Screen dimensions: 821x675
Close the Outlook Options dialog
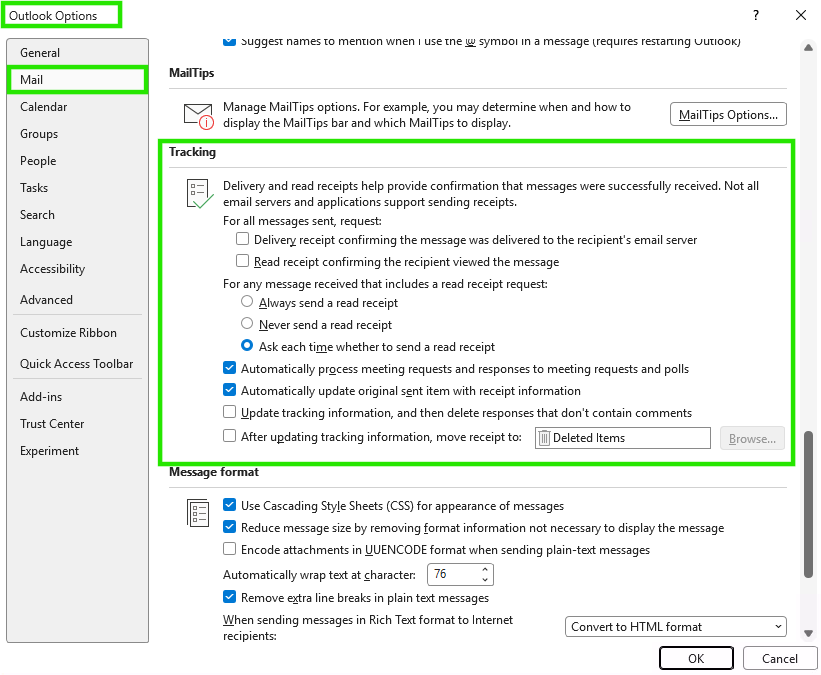pos(801,15)
